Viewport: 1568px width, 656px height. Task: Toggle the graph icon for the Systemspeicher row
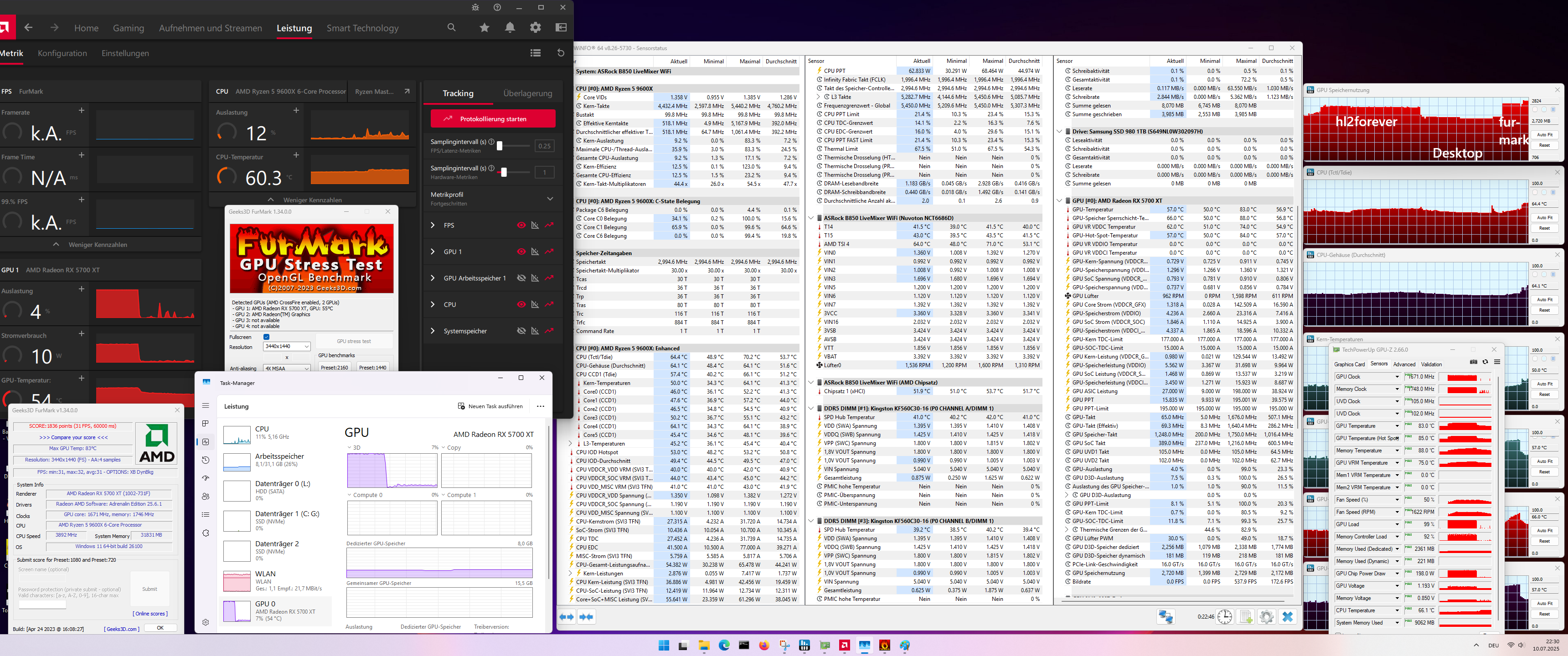pos(535,331)
